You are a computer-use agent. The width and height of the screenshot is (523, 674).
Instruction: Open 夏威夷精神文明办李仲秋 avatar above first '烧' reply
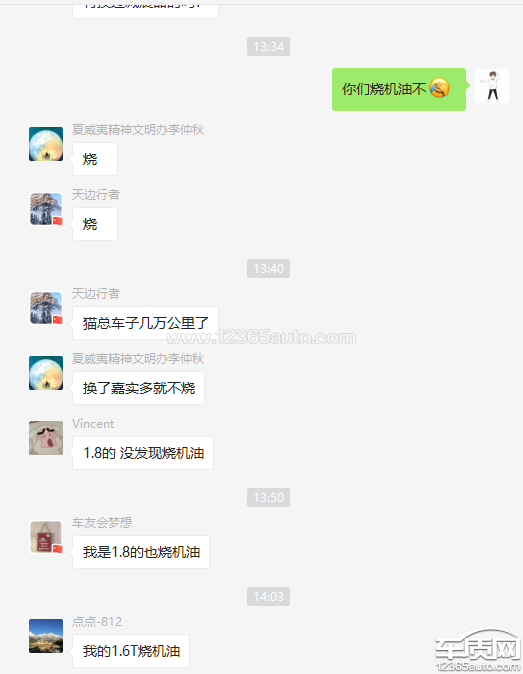[46, 144]
